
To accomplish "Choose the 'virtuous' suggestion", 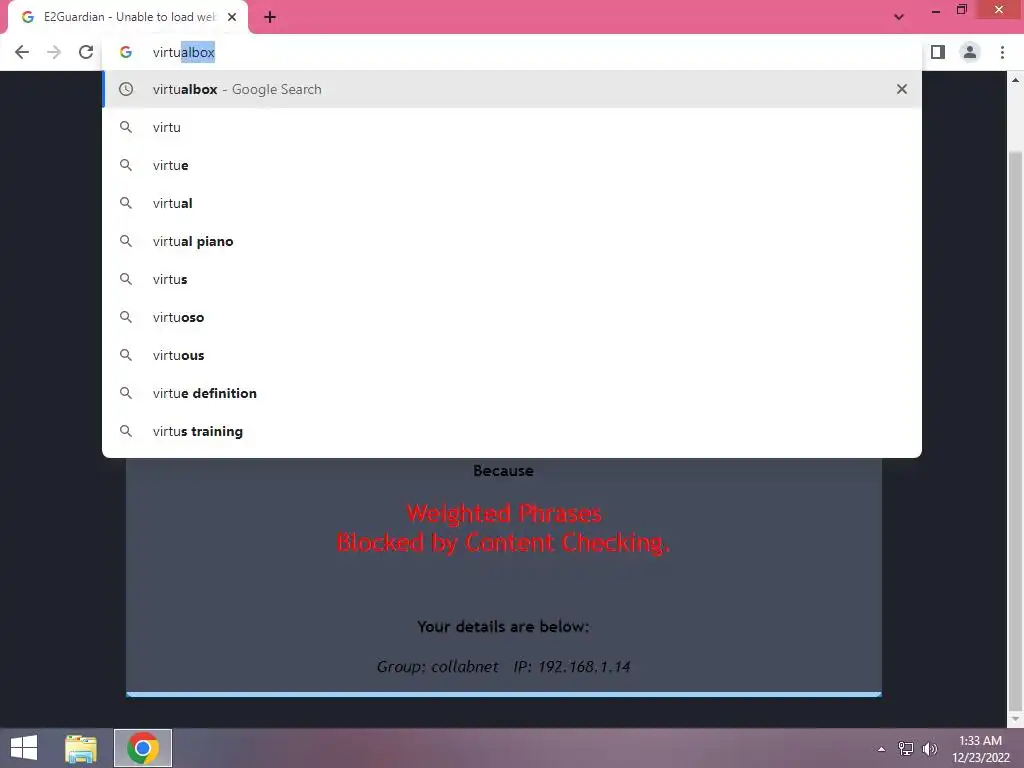I will click(512, 355).
